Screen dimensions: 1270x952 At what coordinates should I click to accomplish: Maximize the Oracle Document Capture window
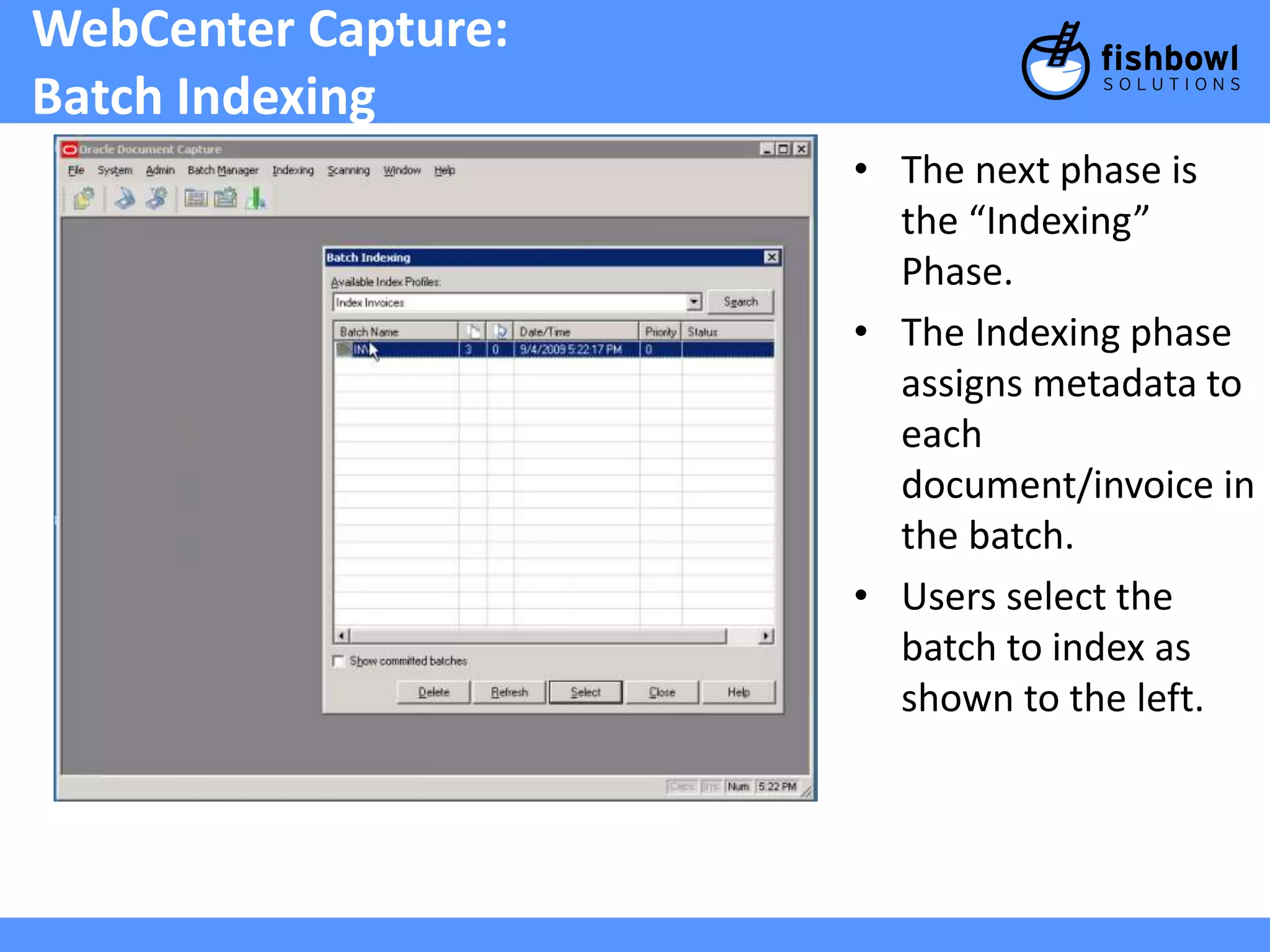(784, 149)
